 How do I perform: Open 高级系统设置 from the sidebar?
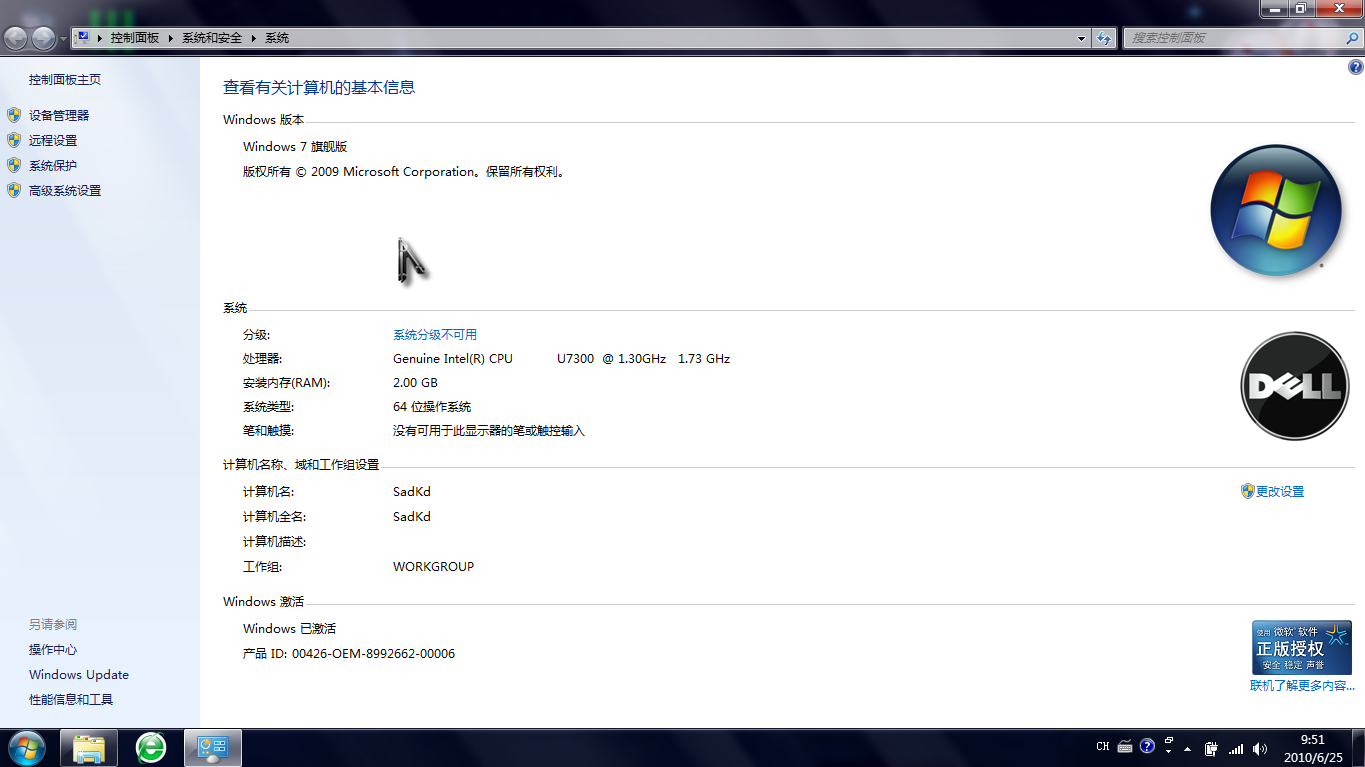pyautogui.click(x=65, y=191)
